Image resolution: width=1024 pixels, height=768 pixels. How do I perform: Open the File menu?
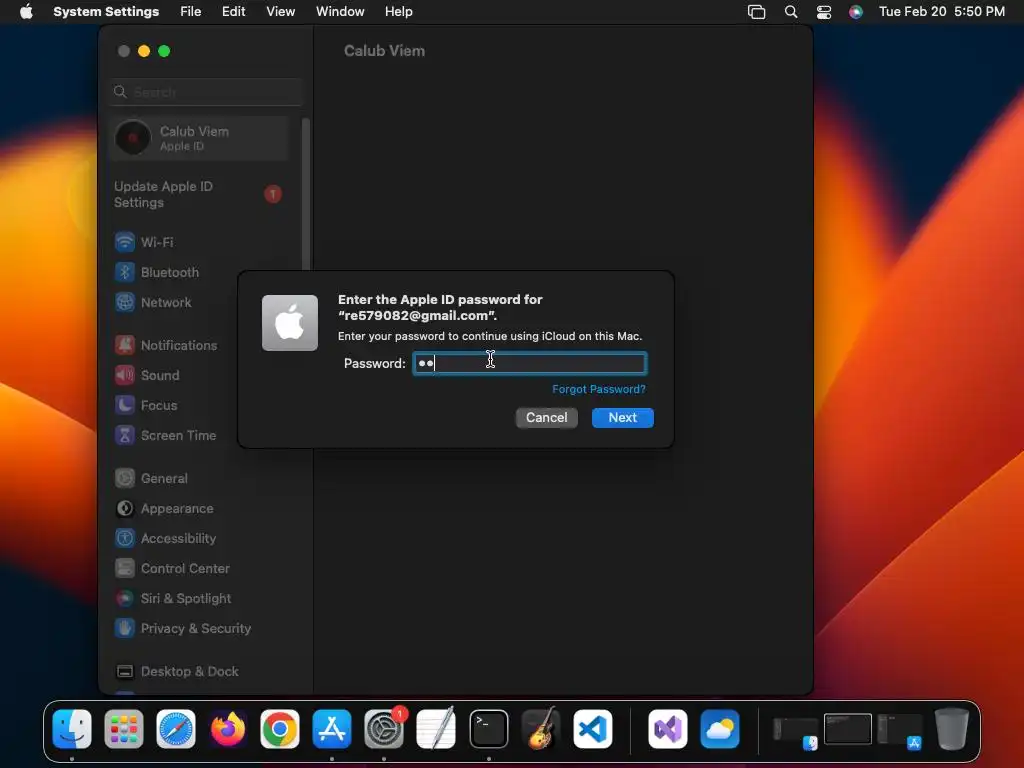click(191, 12)
